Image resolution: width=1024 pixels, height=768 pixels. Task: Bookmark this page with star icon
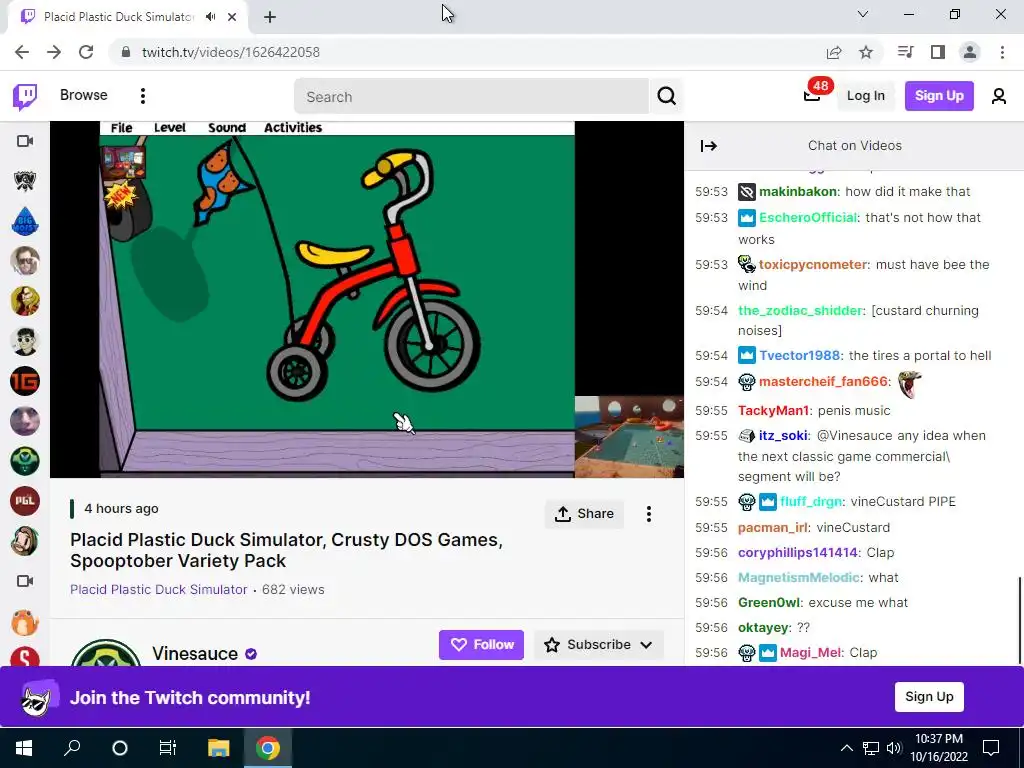866,52
